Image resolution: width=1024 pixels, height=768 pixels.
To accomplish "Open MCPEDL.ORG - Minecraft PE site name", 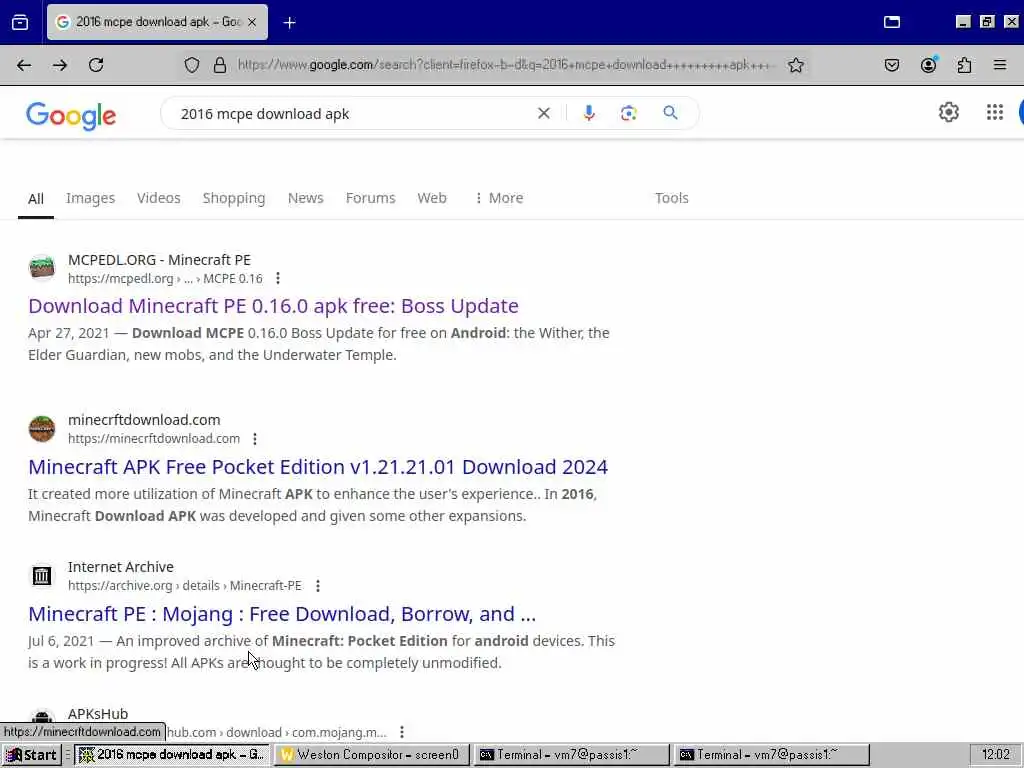I will [159, 260].
